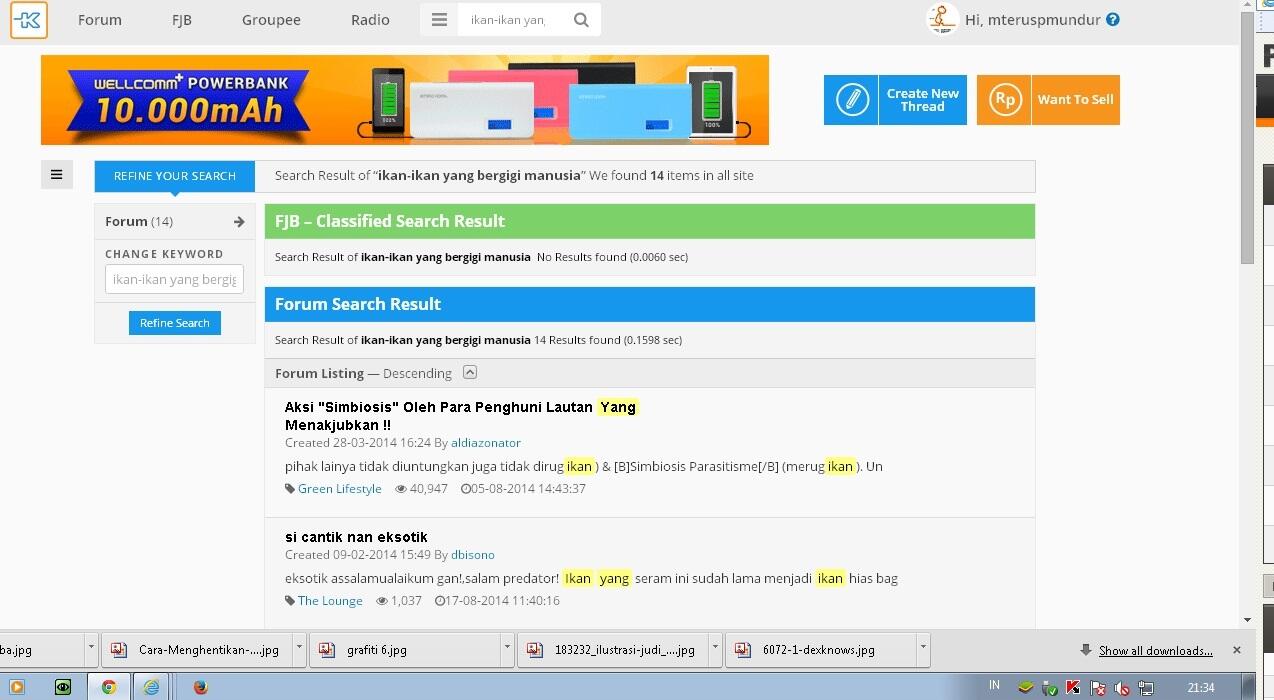The height and width of the screenshot is (700, 1274).
Task: Click Show all downloads link
Action: click(x=1156, y=651)
